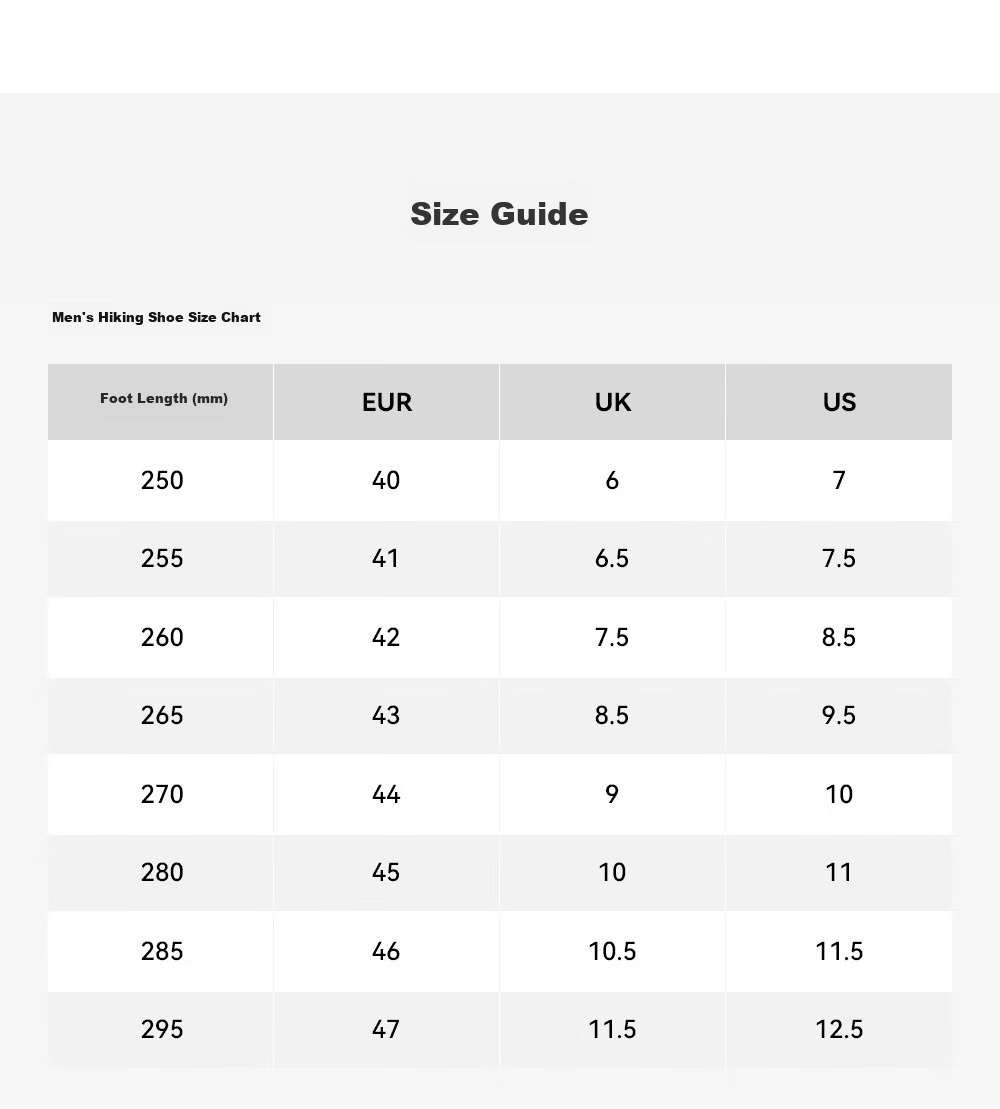Click the EUR size 42 cell

[386, 637]
